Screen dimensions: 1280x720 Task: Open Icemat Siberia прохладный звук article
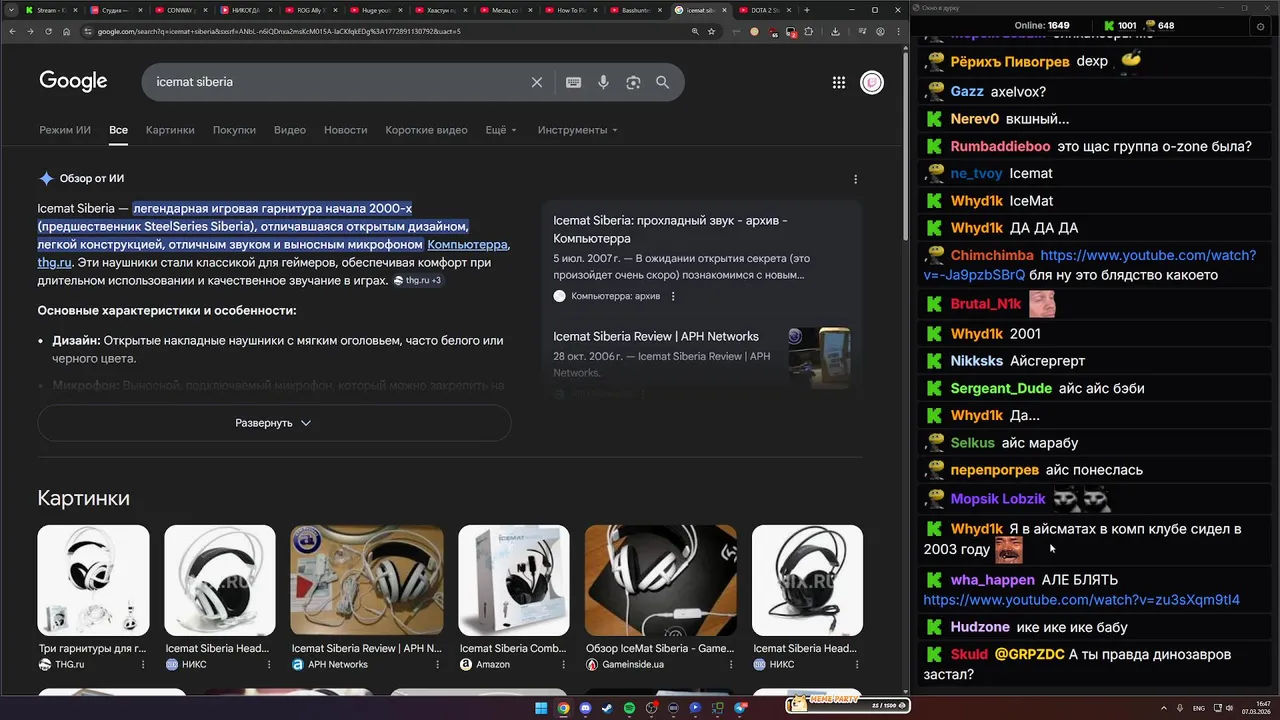tap(670, 229)
